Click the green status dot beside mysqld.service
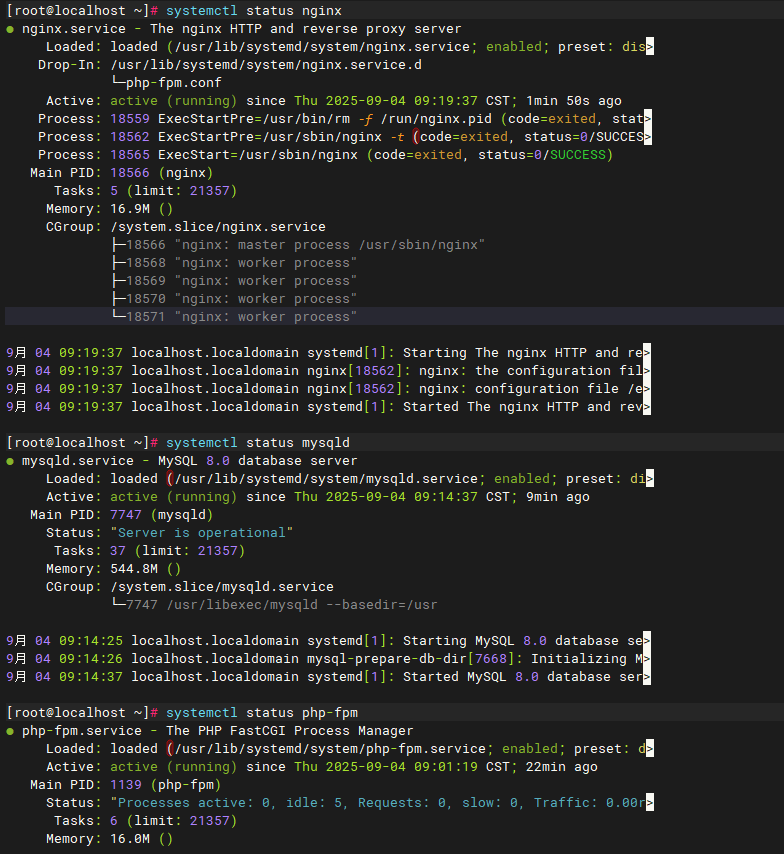 pos(10,461)
